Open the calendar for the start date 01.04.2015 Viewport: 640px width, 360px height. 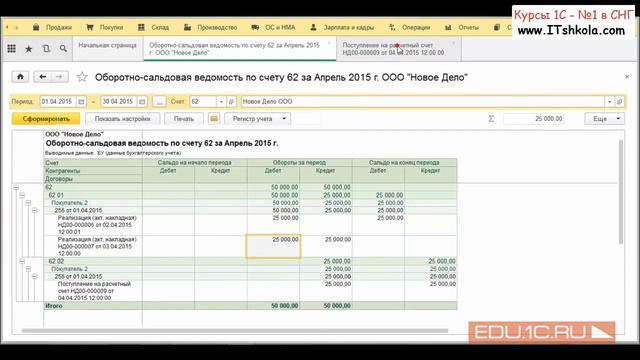(81, 102)
